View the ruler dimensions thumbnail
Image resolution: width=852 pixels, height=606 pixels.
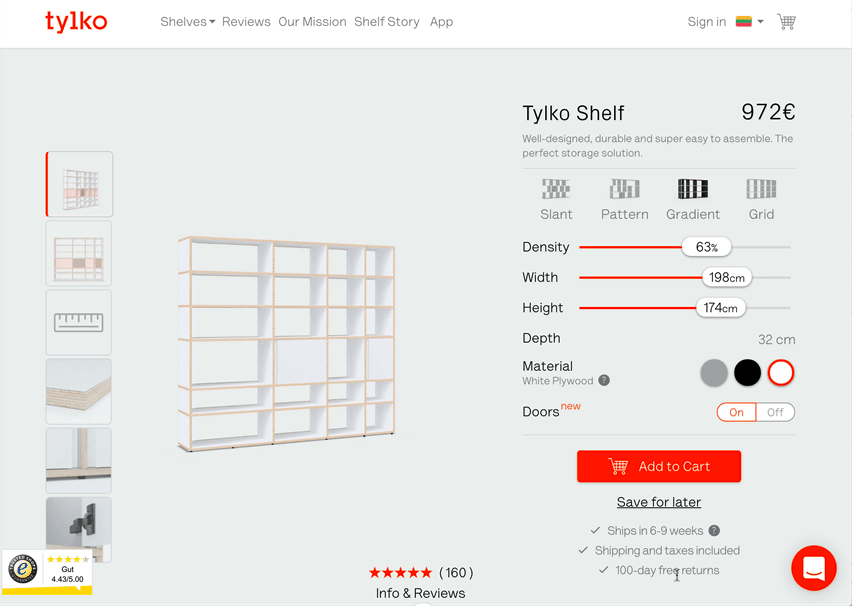[79, 322]
